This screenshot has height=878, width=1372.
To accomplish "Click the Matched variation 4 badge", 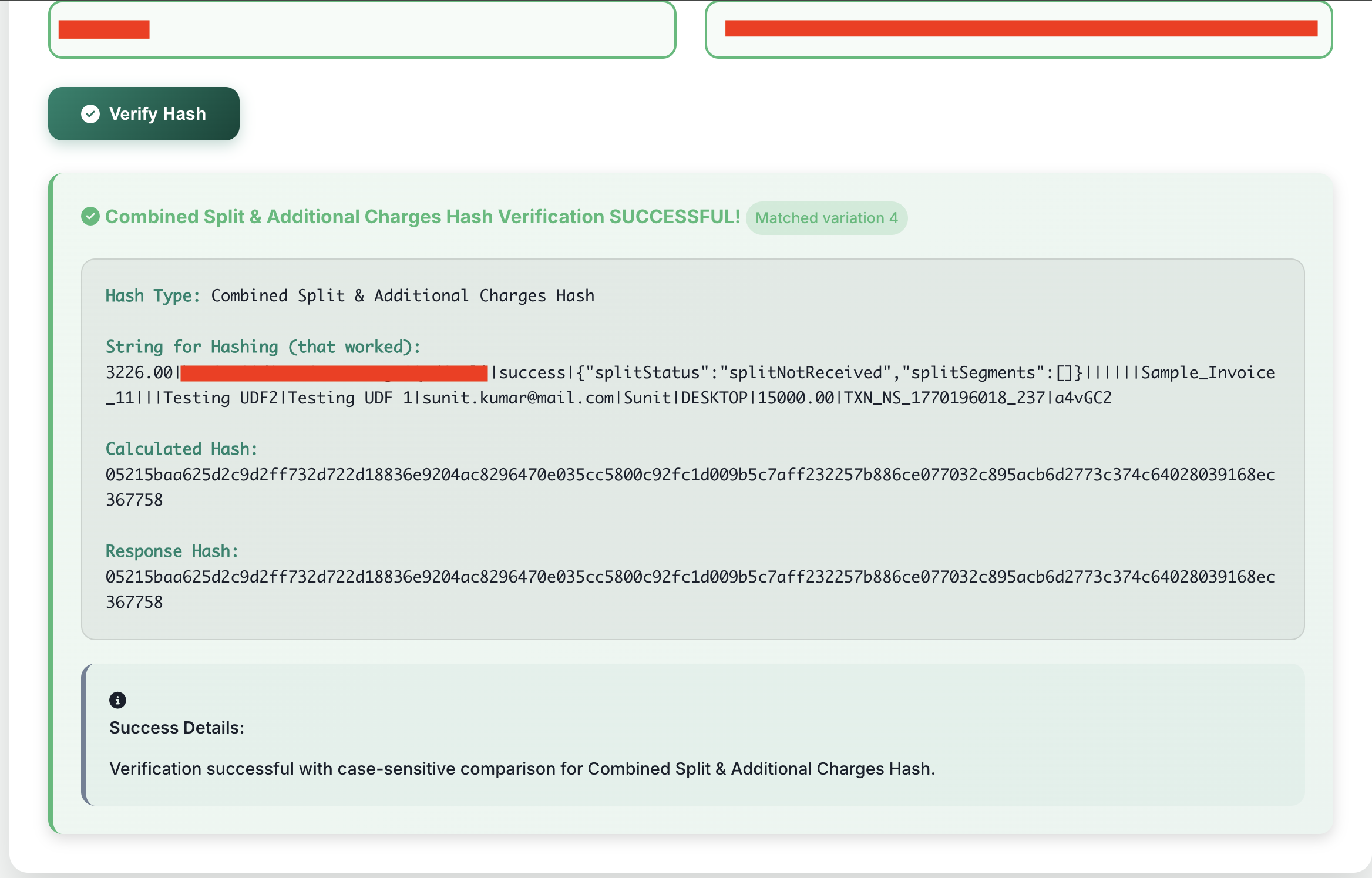I will click(826, 218).
